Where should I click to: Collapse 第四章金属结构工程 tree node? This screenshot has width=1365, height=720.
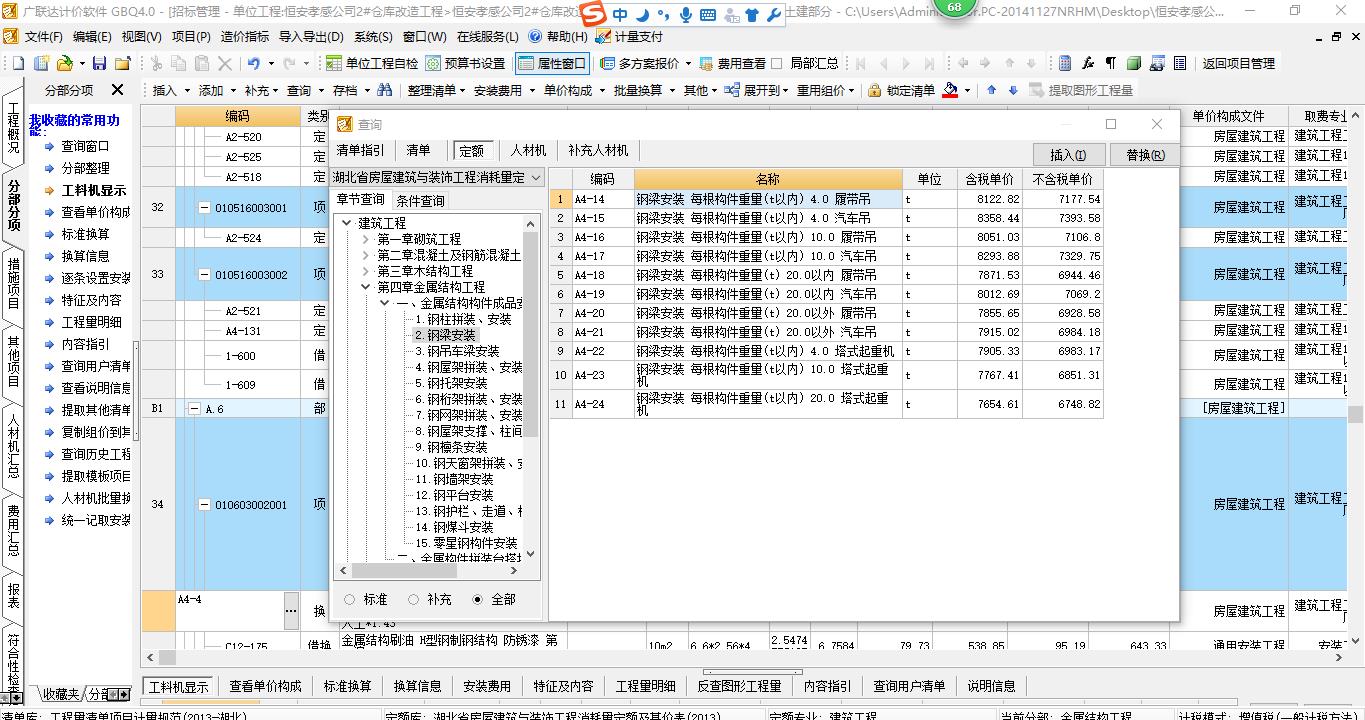(x=367, y=287)
